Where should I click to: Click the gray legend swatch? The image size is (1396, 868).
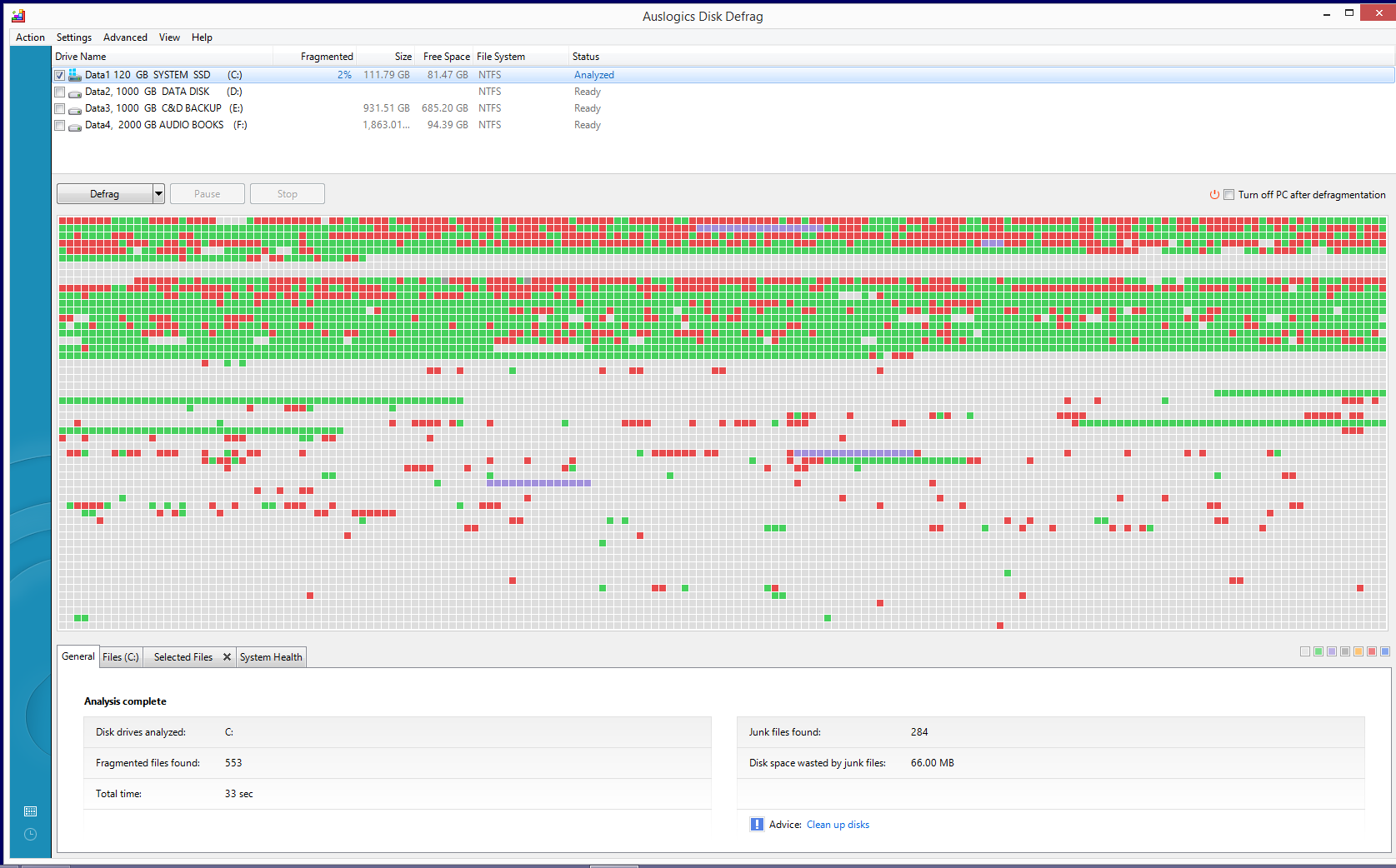1345,651
